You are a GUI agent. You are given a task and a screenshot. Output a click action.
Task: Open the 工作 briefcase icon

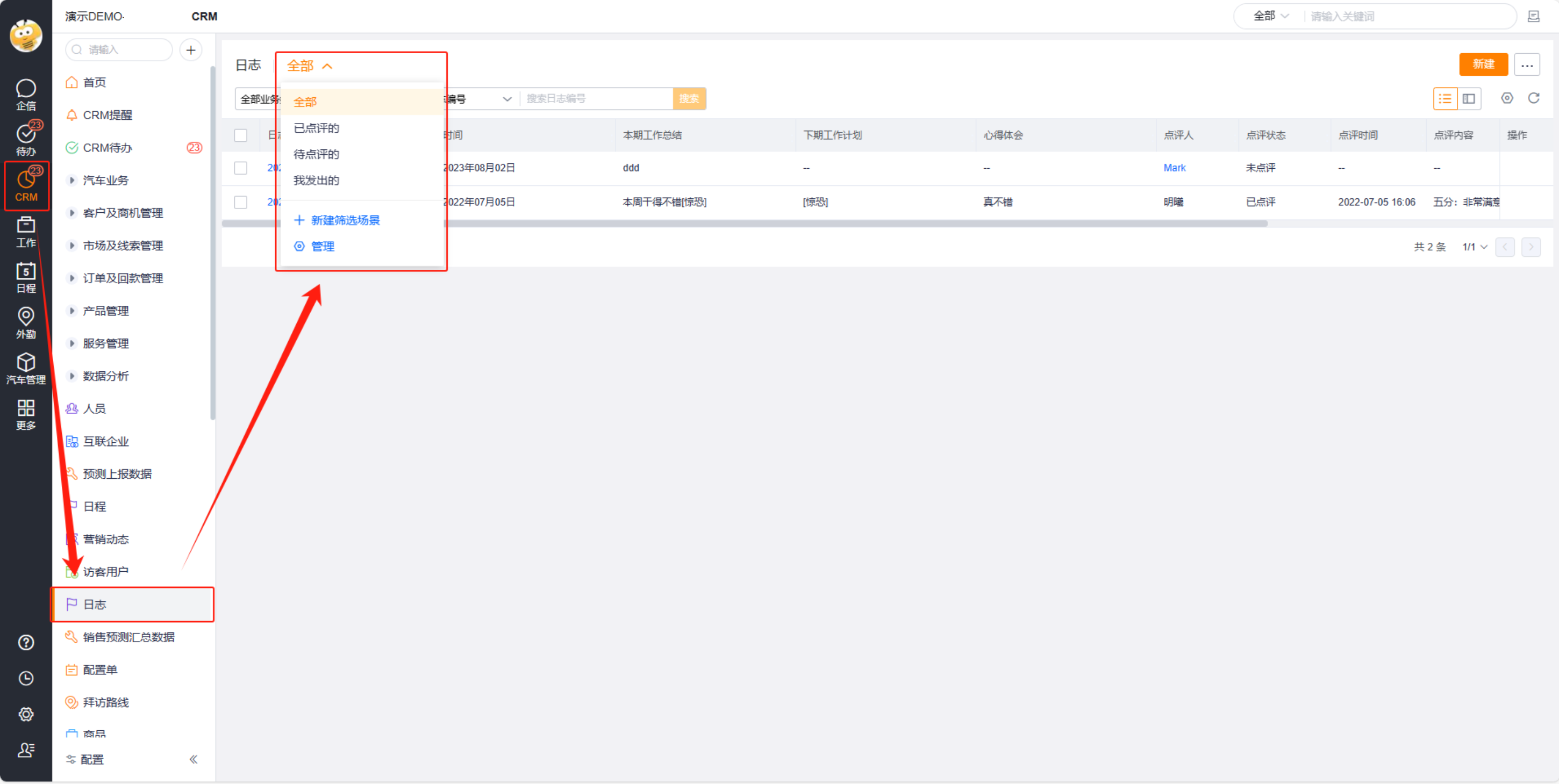coord(25,232)
